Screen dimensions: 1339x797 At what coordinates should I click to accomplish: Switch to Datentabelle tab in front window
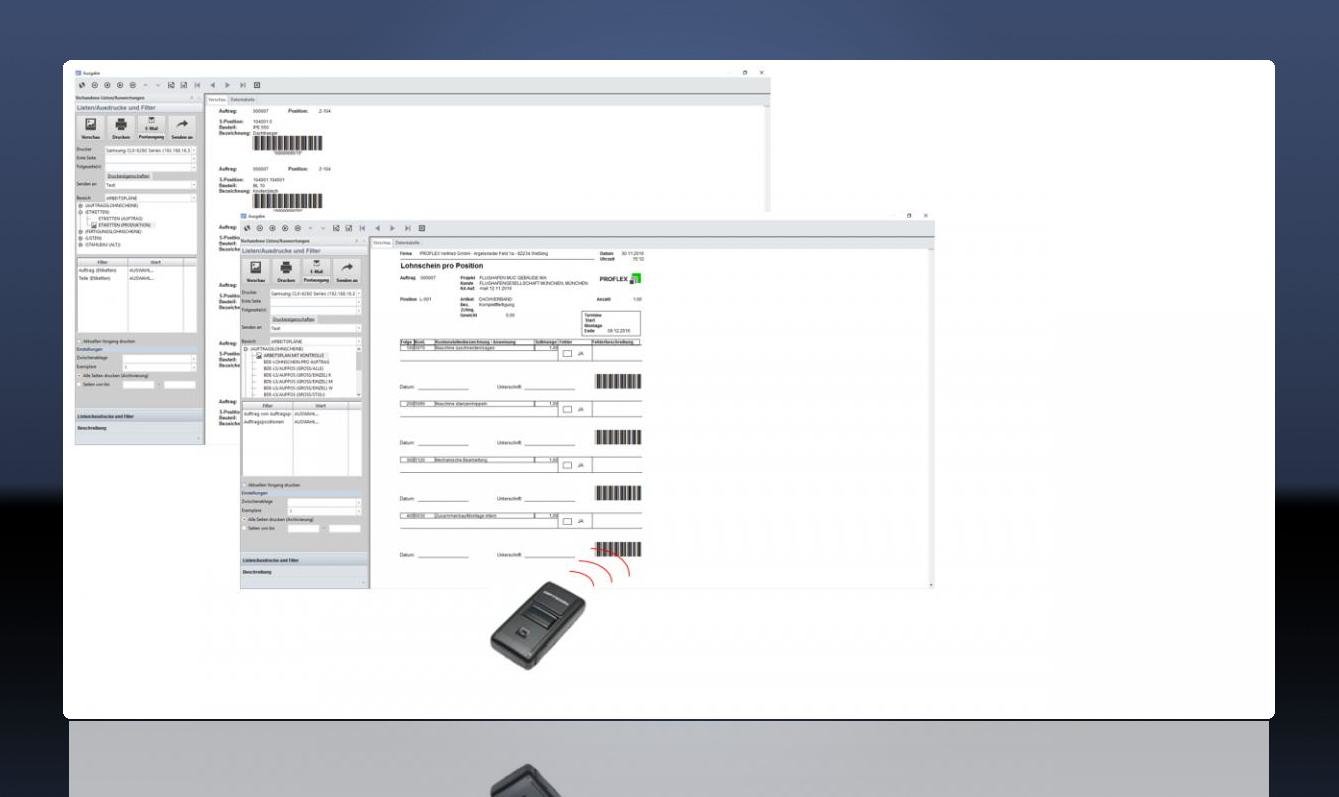[x=408, y=243]
